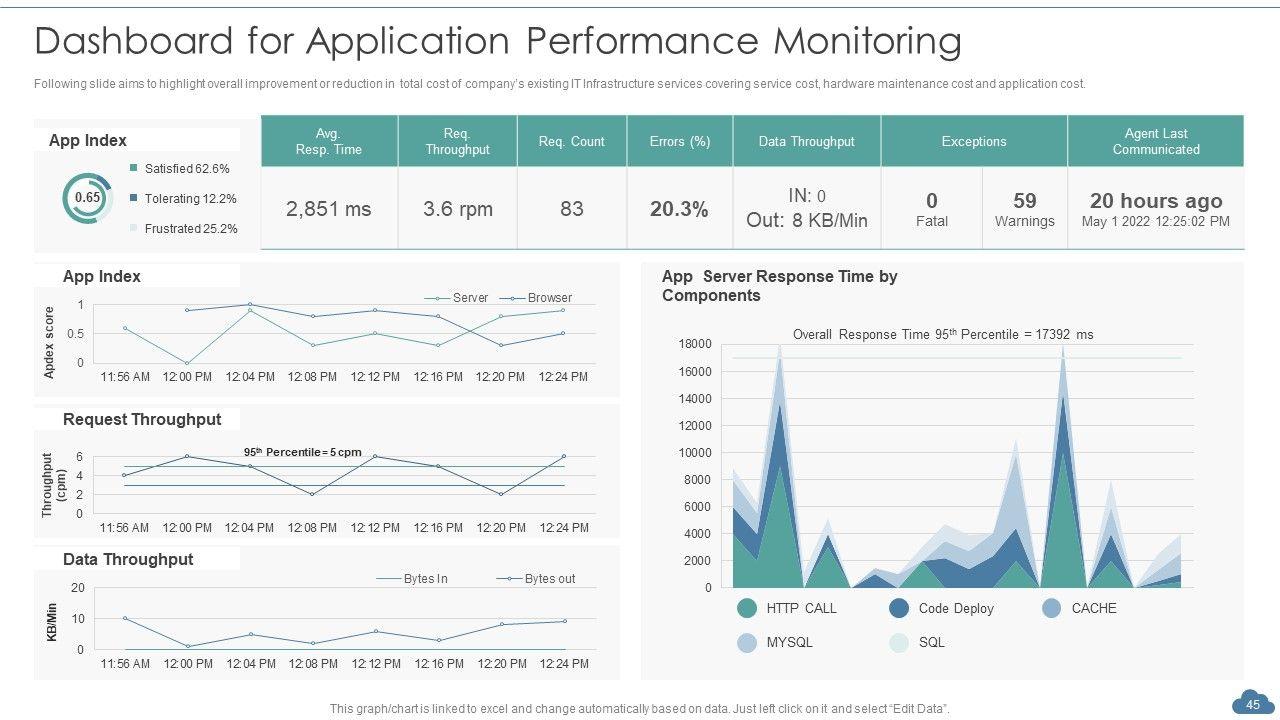Viewport: 1280px width, 720px height.
Task: Click the Request Throughput chart title
Action: pos(142,419)
